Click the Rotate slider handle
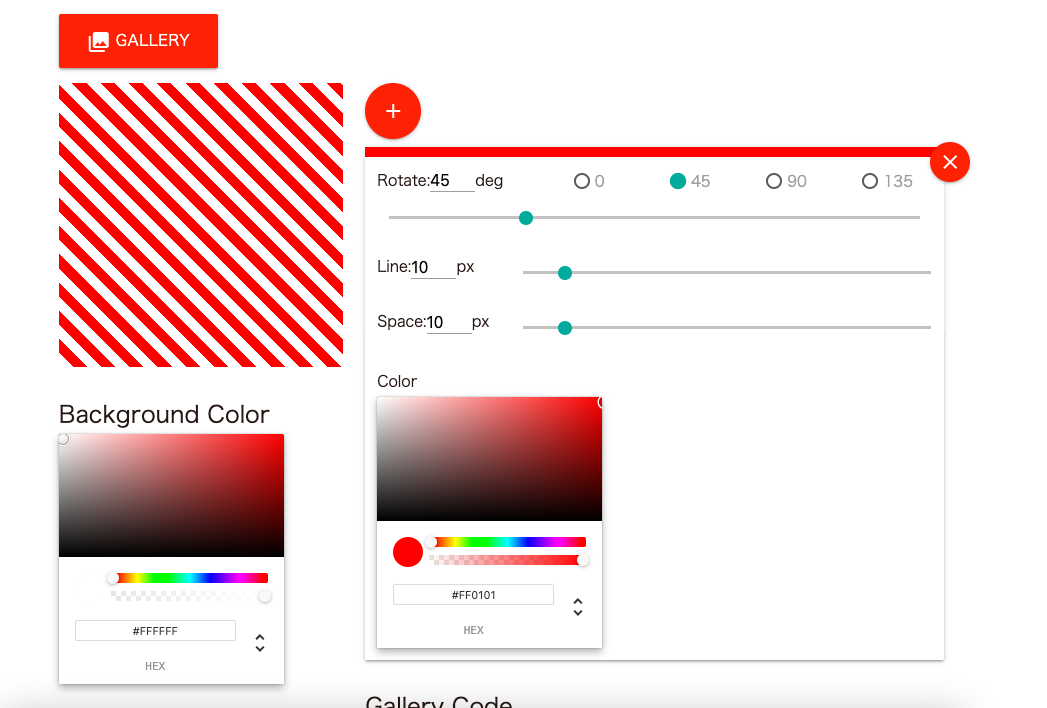 pos(526,218)
